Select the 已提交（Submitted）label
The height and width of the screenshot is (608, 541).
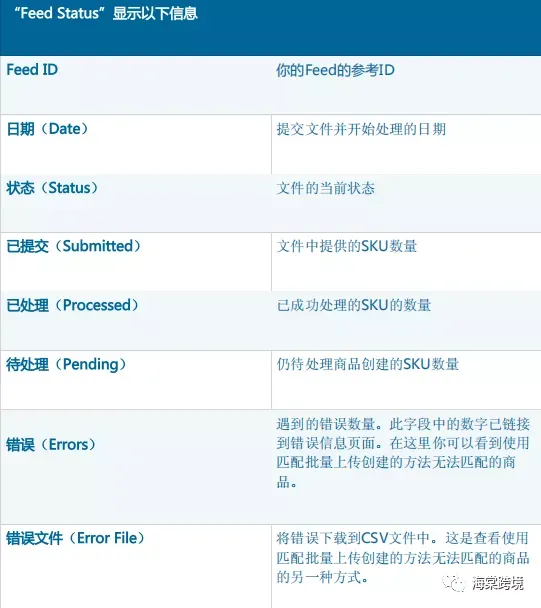(x=74, y=246)
